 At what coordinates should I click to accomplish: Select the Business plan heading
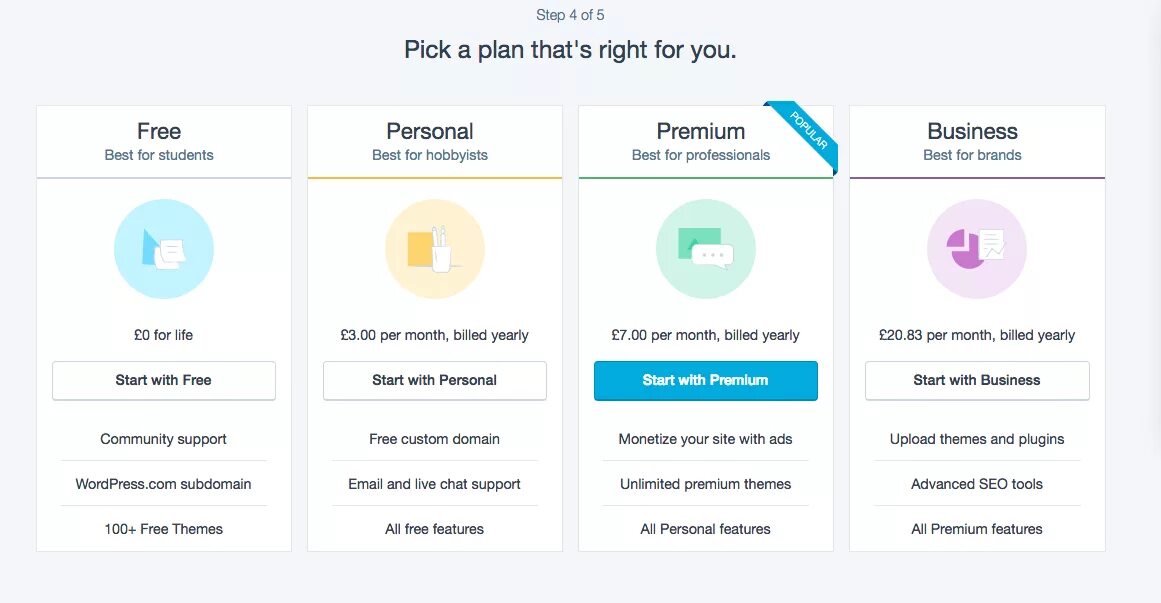[972, 131]
